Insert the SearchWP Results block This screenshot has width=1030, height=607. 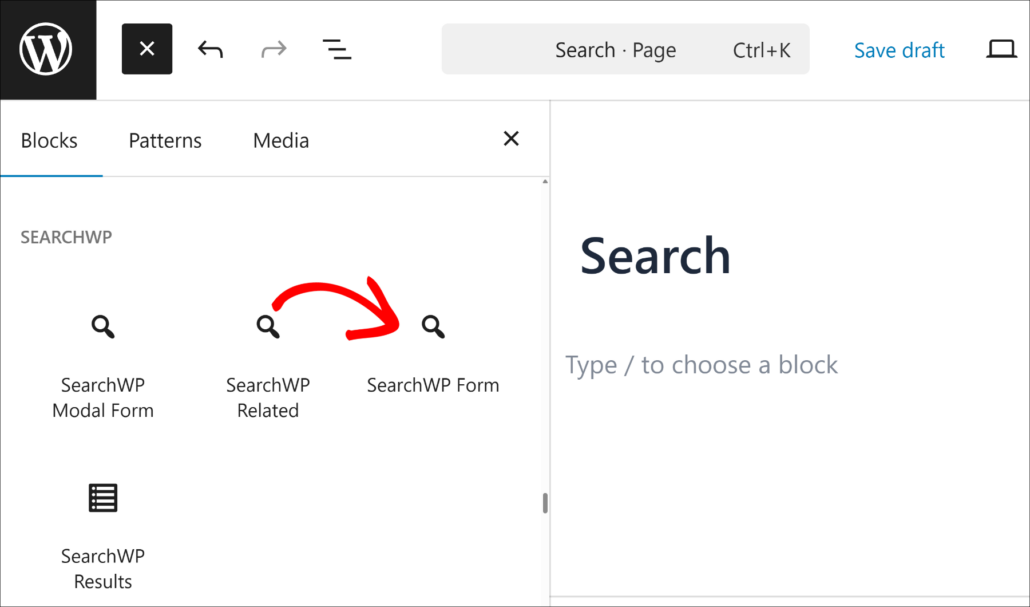pyautogui.click(x=102, y=535)
